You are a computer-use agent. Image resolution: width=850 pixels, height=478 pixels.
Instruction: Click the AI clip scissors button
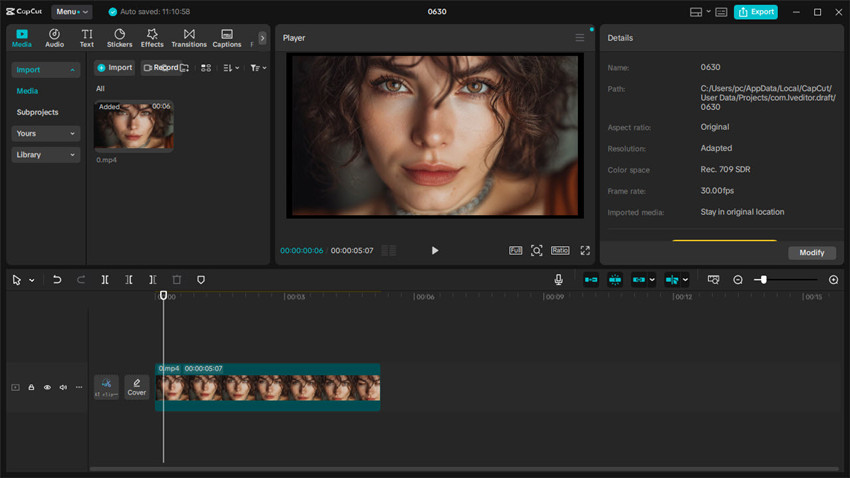(106, 387)
